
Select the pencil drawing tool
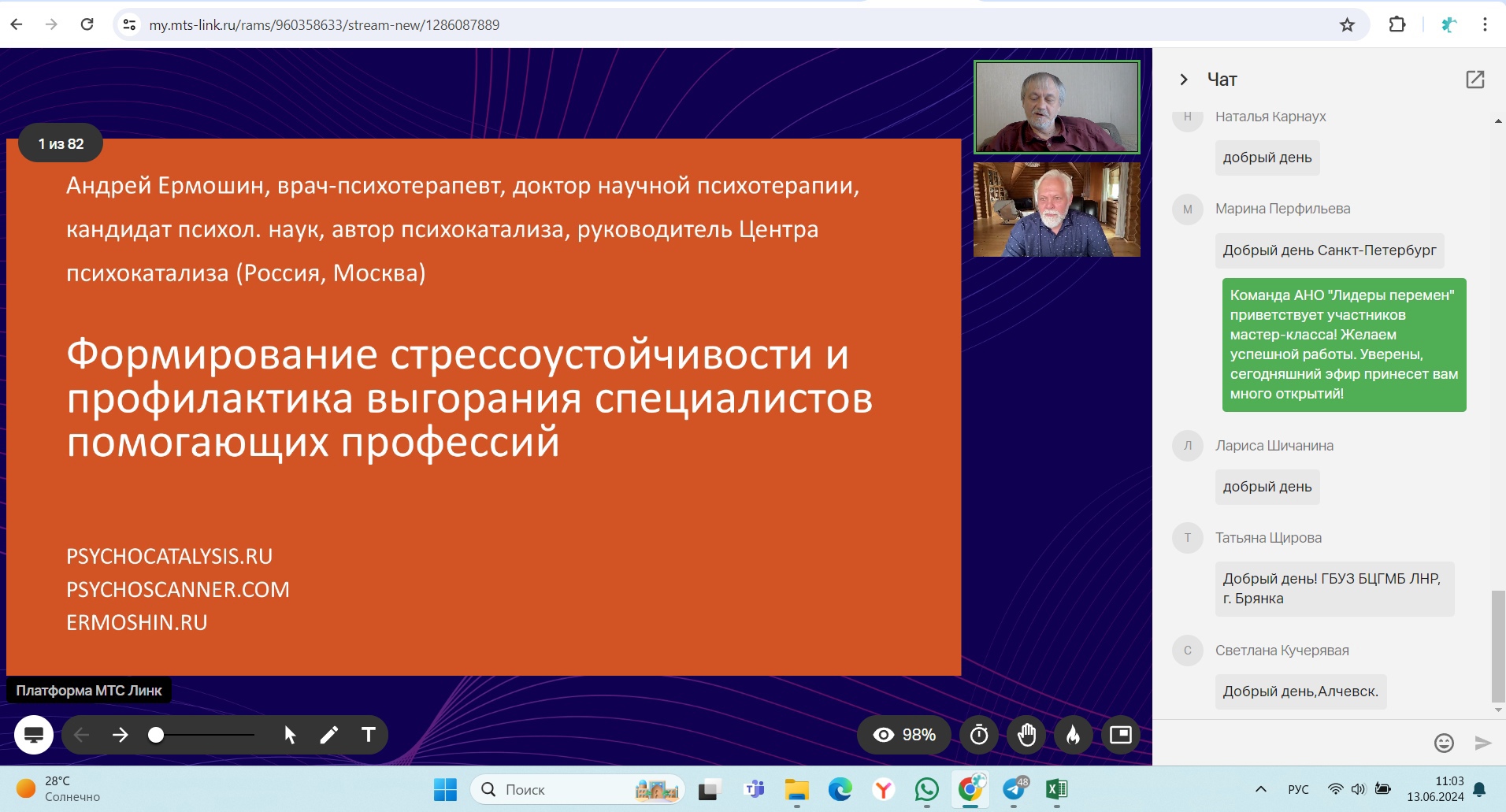pyautogui.click(x=329, y=735)
